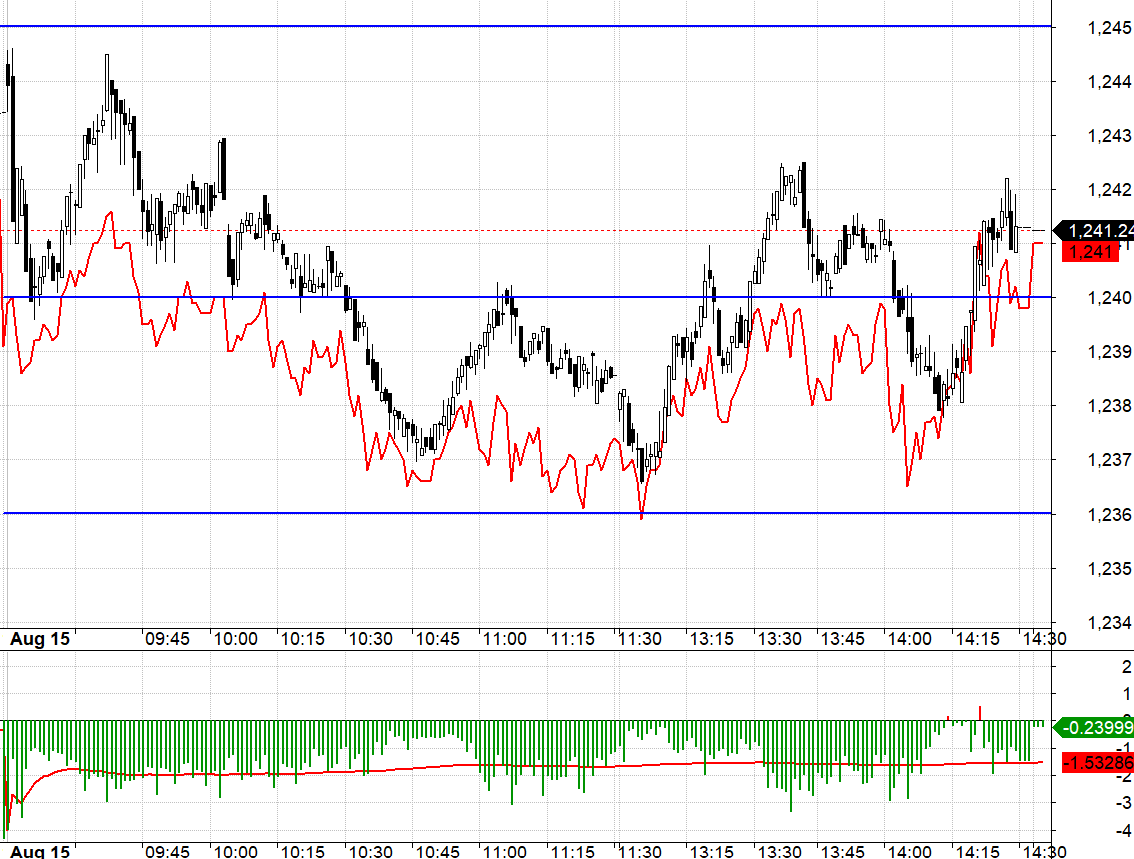Screen dimensions: 1134x859
Task: Click the black 1,241.24 current price tag
Action: click(1098, 231)
